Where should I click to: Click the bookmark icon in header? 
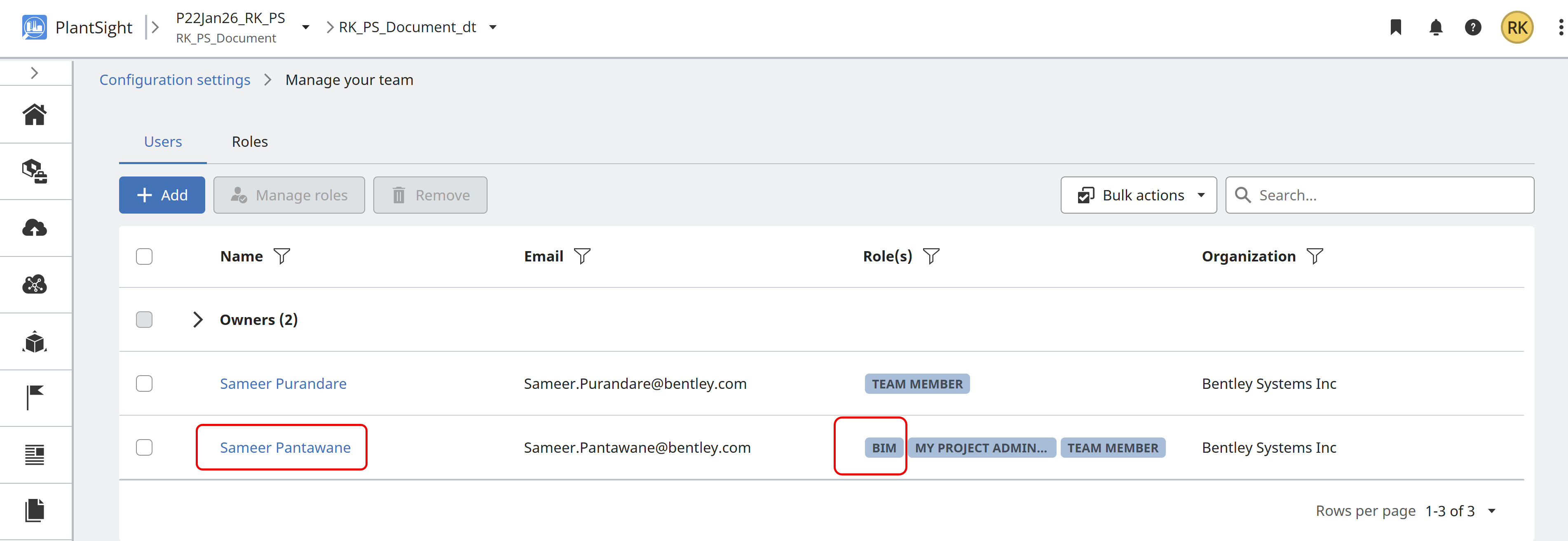[x=1396, y=27]
